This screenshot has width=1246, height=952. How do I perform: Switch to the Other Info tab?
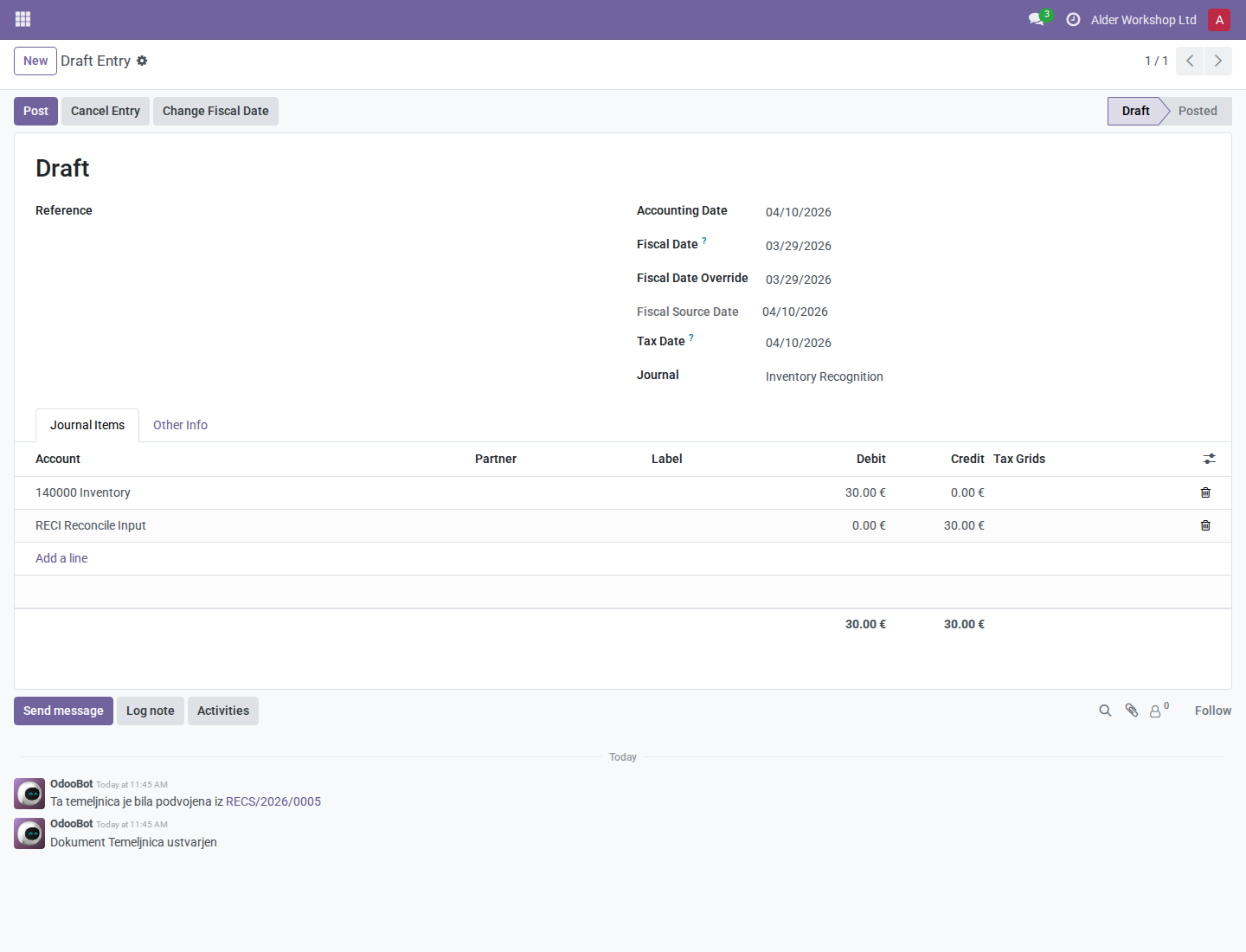(x=180, y=425)
